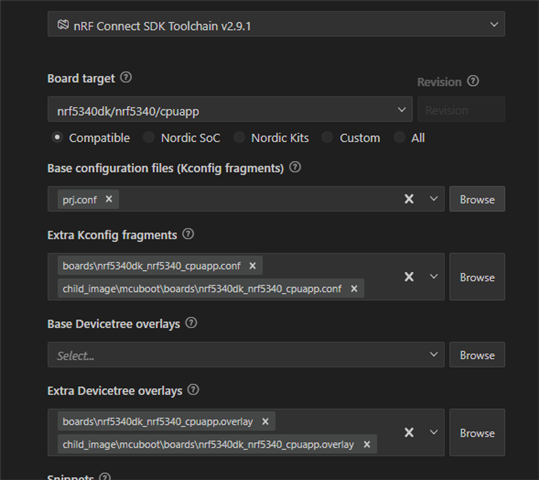Select the Compatible radio button
The width and height of the screenshot is (539, 480).
click(x=57, y=138)
